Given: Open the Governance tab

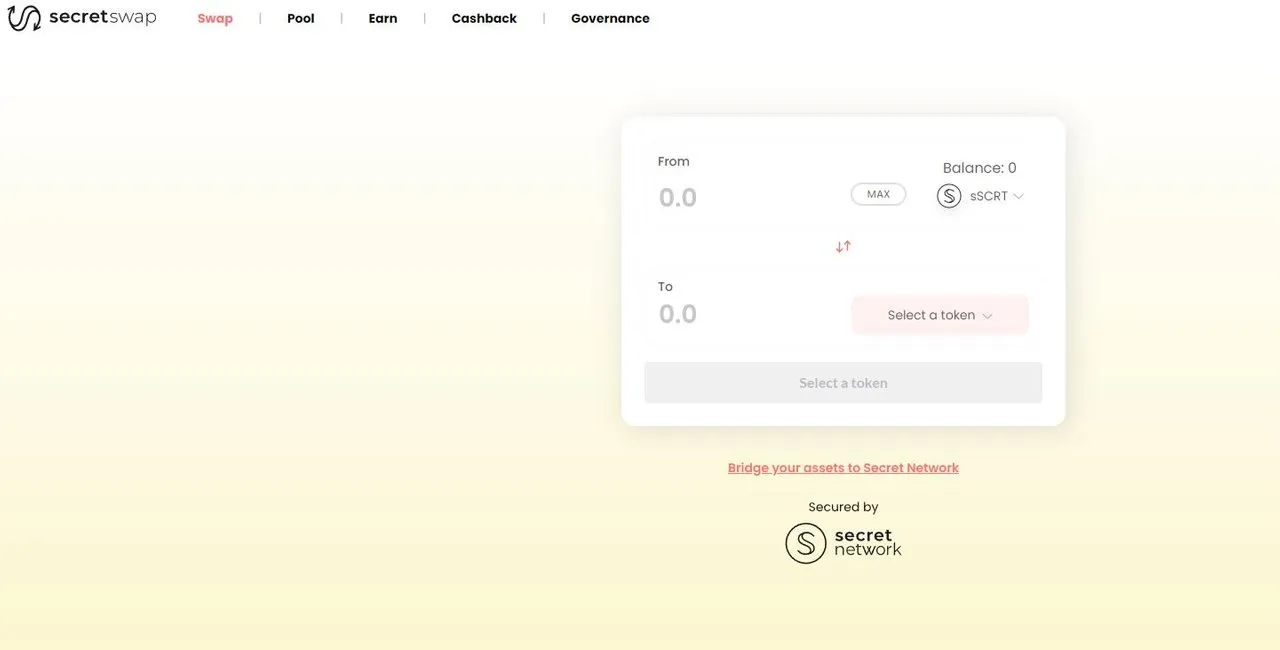Looking at the screenshot, I should (610, 18).
